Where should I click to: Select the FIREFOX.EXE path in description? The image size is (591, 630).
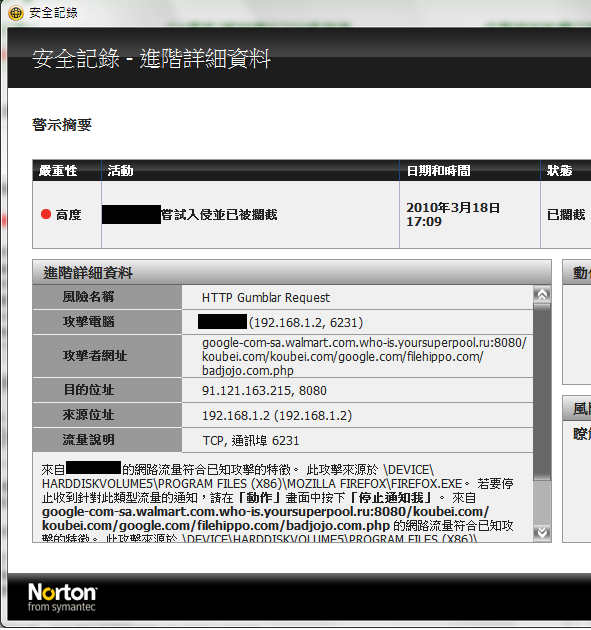(x=253, y=477)
